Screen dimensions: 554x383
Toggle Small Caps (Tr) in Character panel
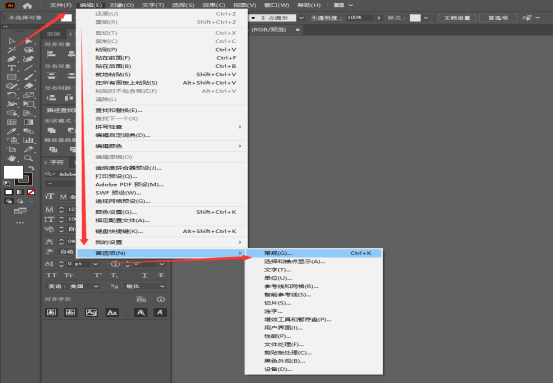coord(68,275)
